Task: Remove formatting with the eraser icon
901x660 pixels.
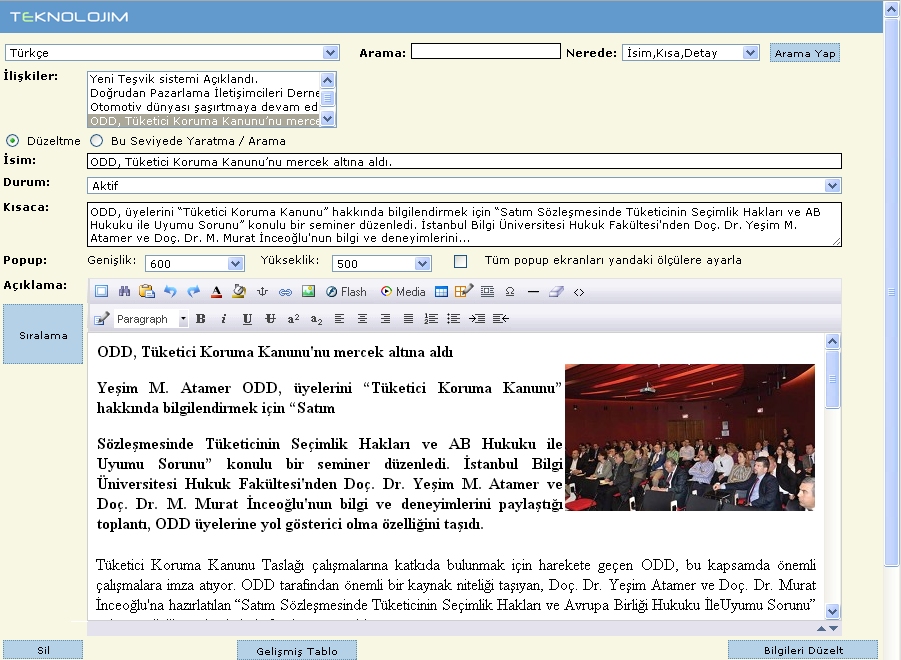Action: click(556, 292)
